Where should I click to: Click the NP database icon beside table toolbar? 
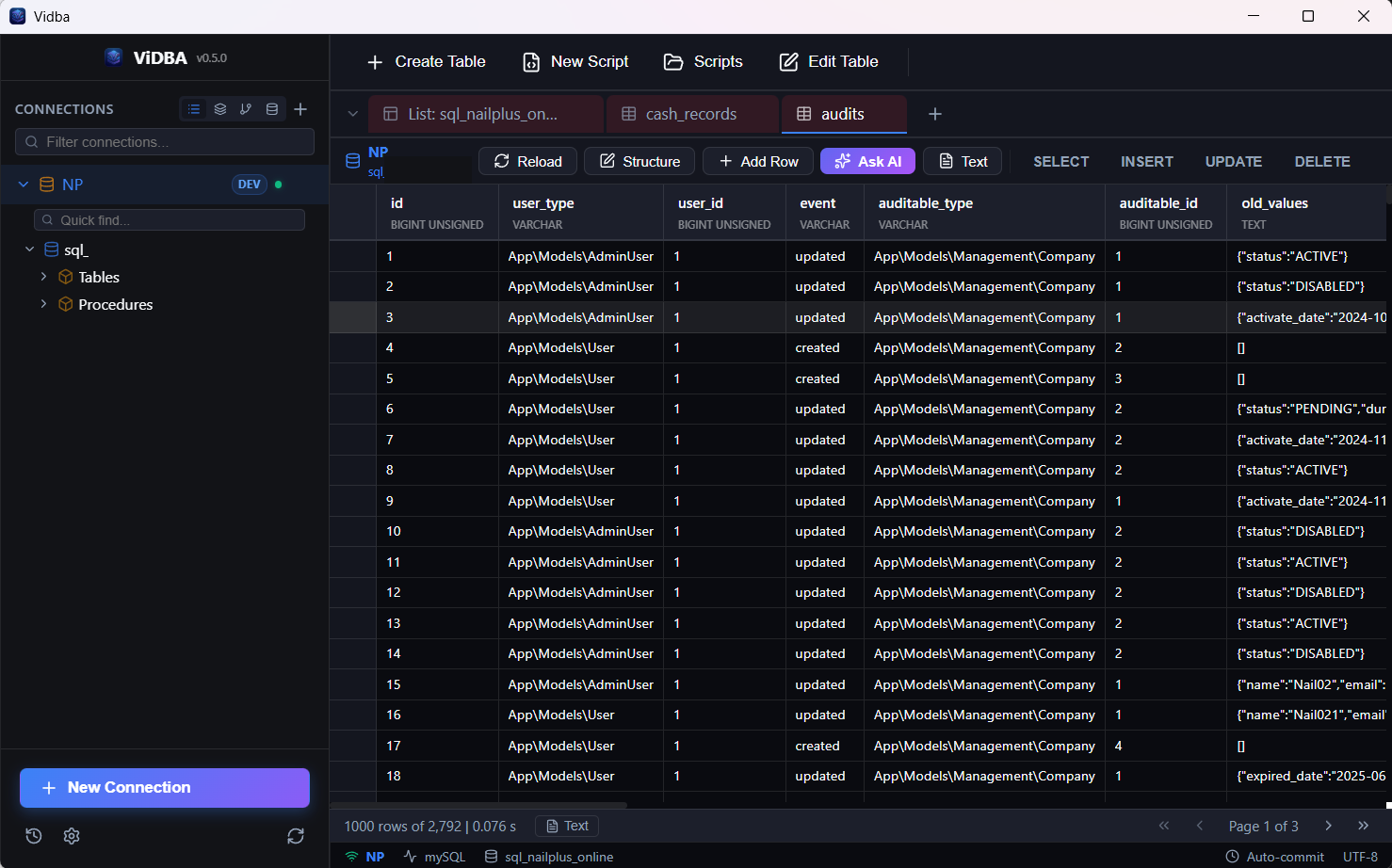click(x=353, y=161)
